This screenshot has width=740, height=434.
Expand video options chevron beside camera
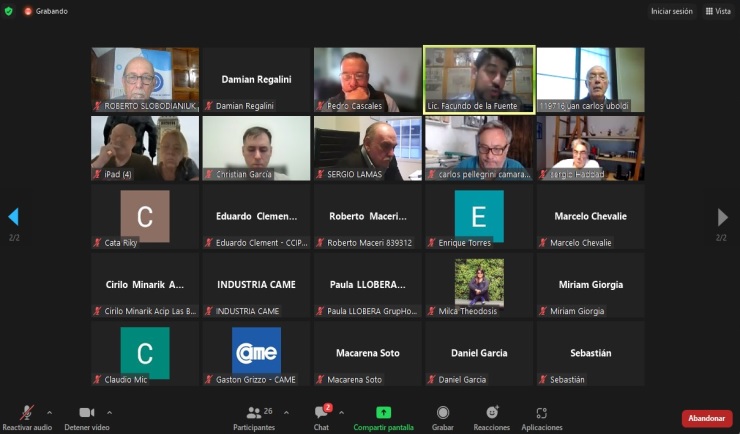tap(109, 413)
